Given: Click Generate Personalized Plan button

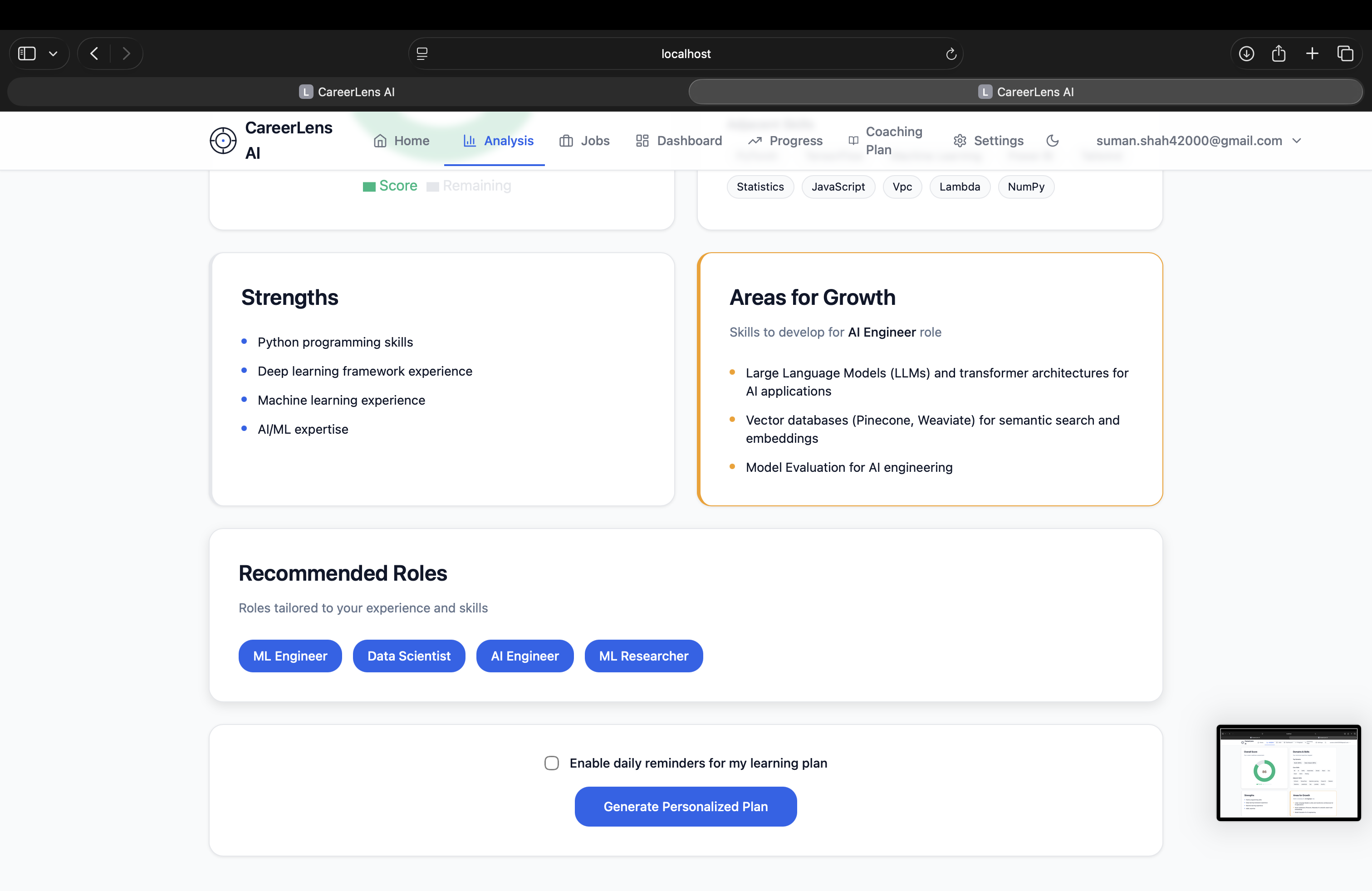Looking at the screenshot, I should tap(686, 806).
